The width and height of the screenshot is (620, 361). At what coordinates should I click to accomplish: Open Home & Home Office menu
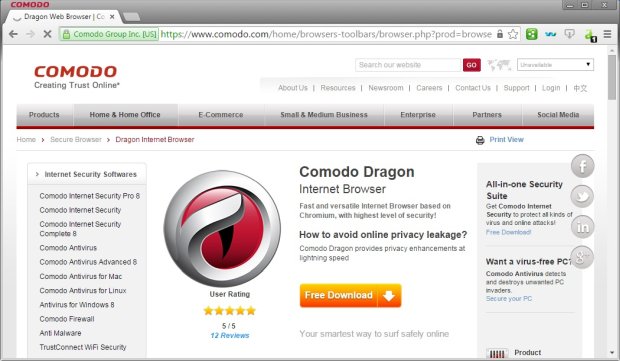tap(125, 115)
